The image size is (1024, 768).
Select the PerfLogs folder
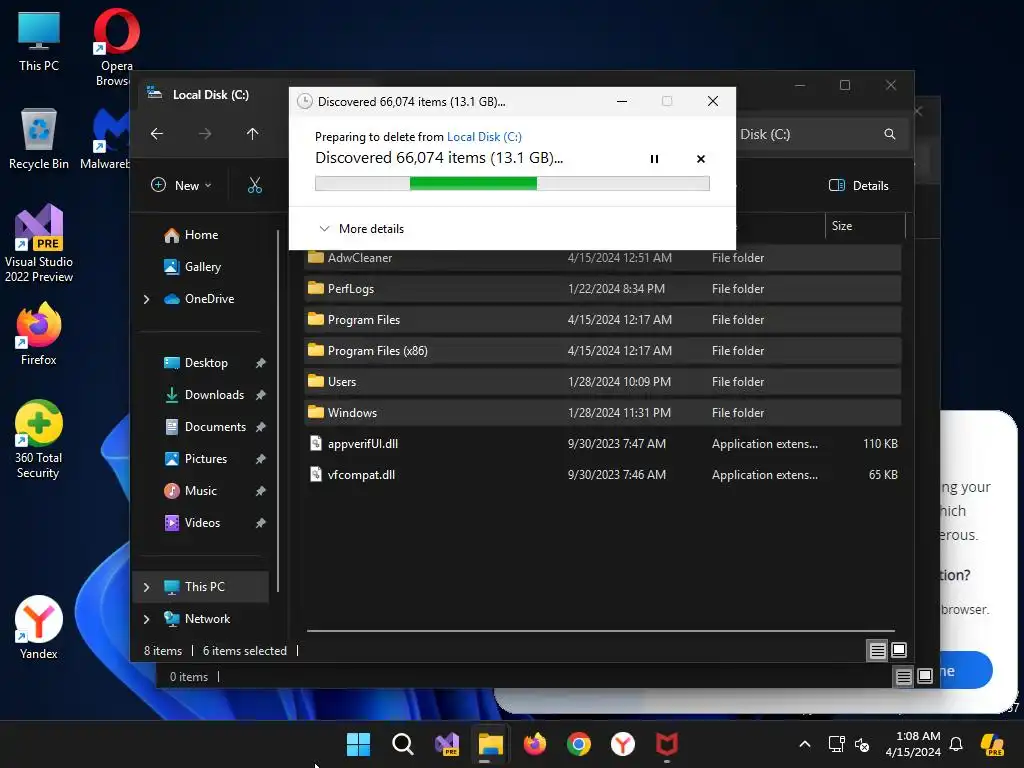point(602,289)
